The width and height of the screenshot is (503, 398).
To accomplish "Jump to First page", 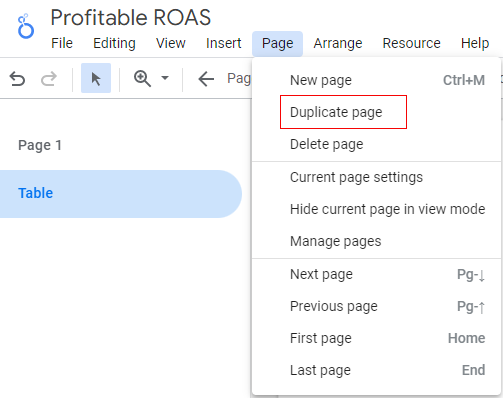I will coord(377,338).
